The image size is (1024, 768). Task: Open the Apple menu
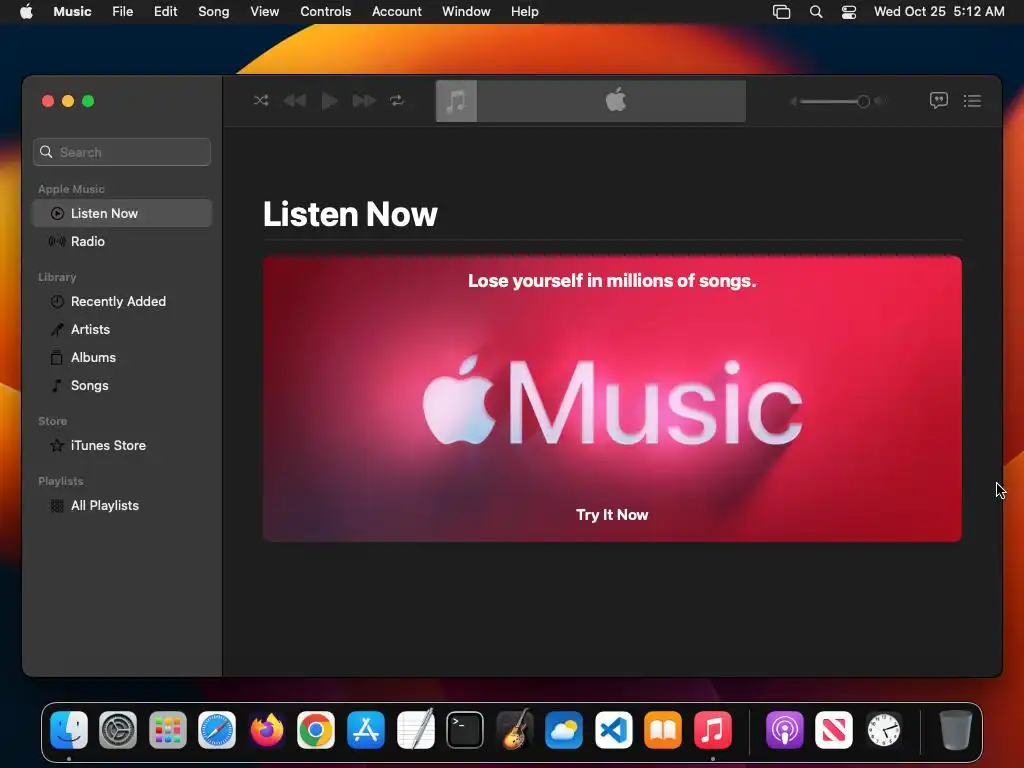click(x=26, y=12)
